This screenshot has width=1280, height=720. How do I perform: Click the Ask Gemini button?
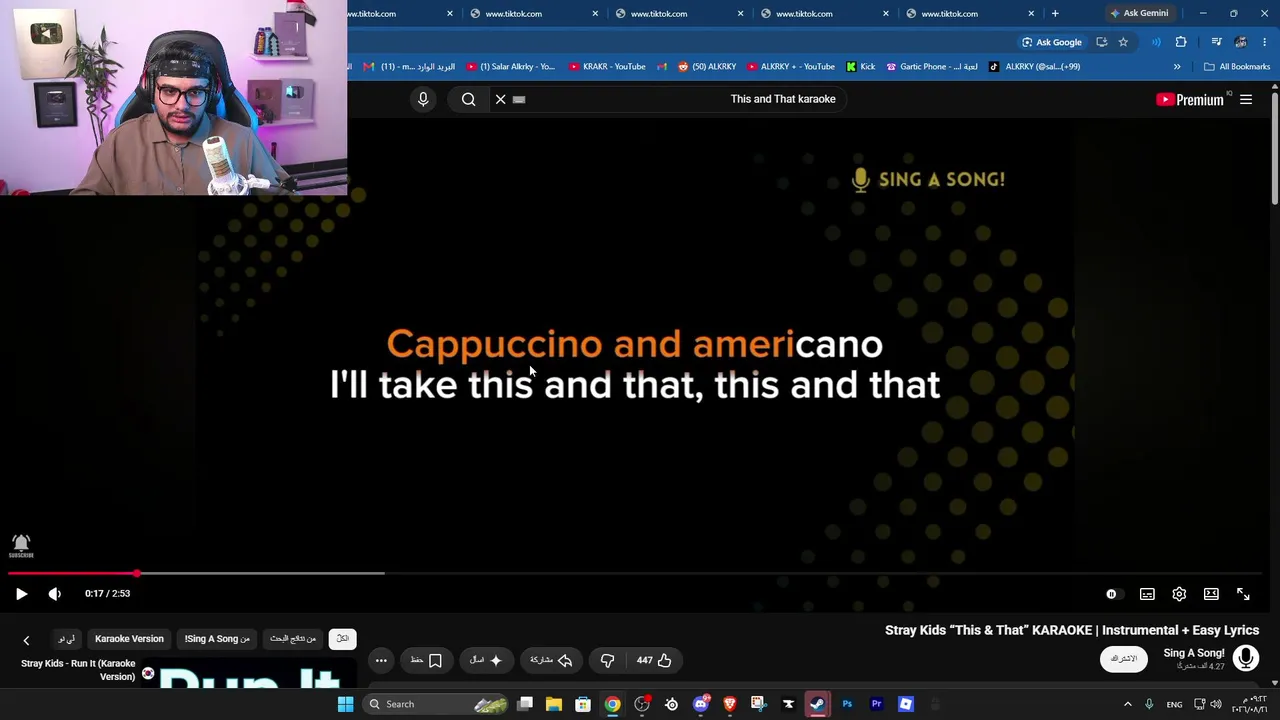point(1139,13)
